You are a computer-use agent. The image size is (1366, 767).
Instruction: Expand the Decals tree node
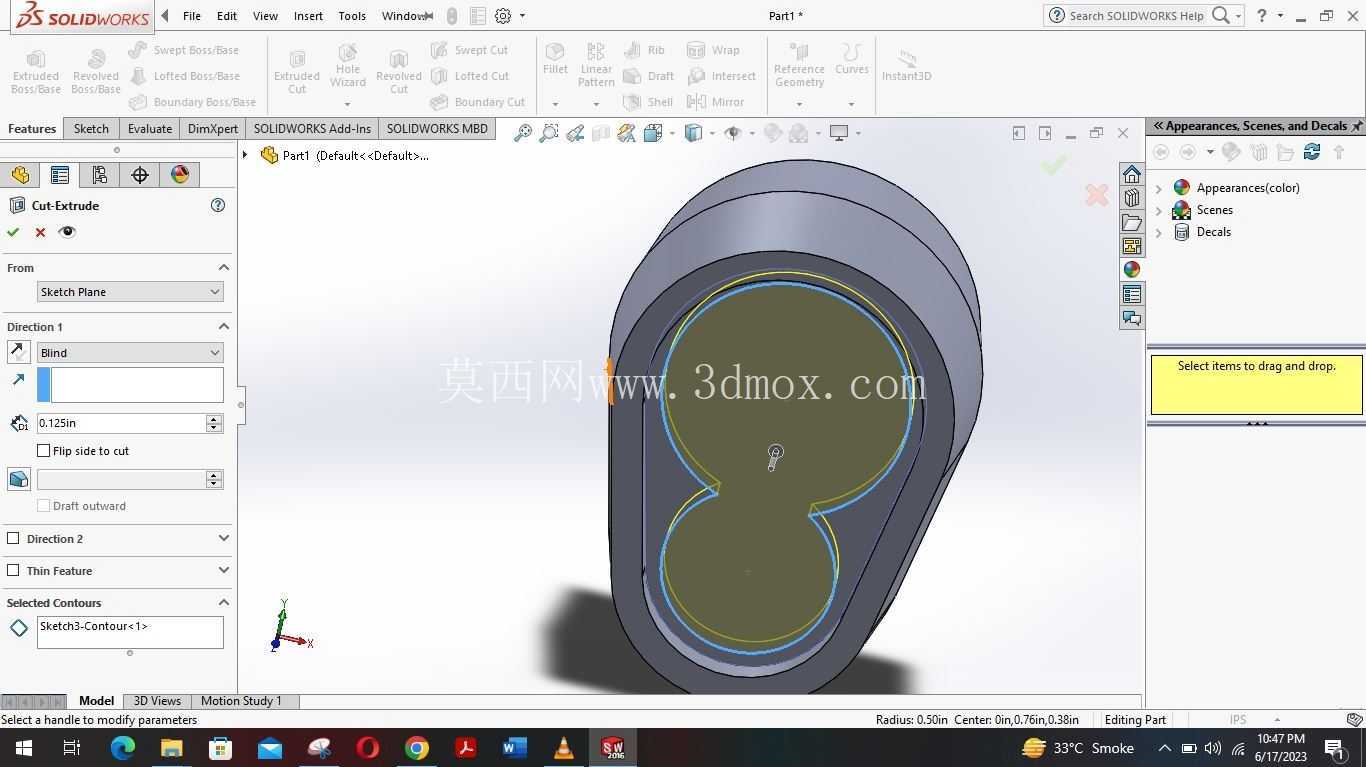click(1159, 232)
